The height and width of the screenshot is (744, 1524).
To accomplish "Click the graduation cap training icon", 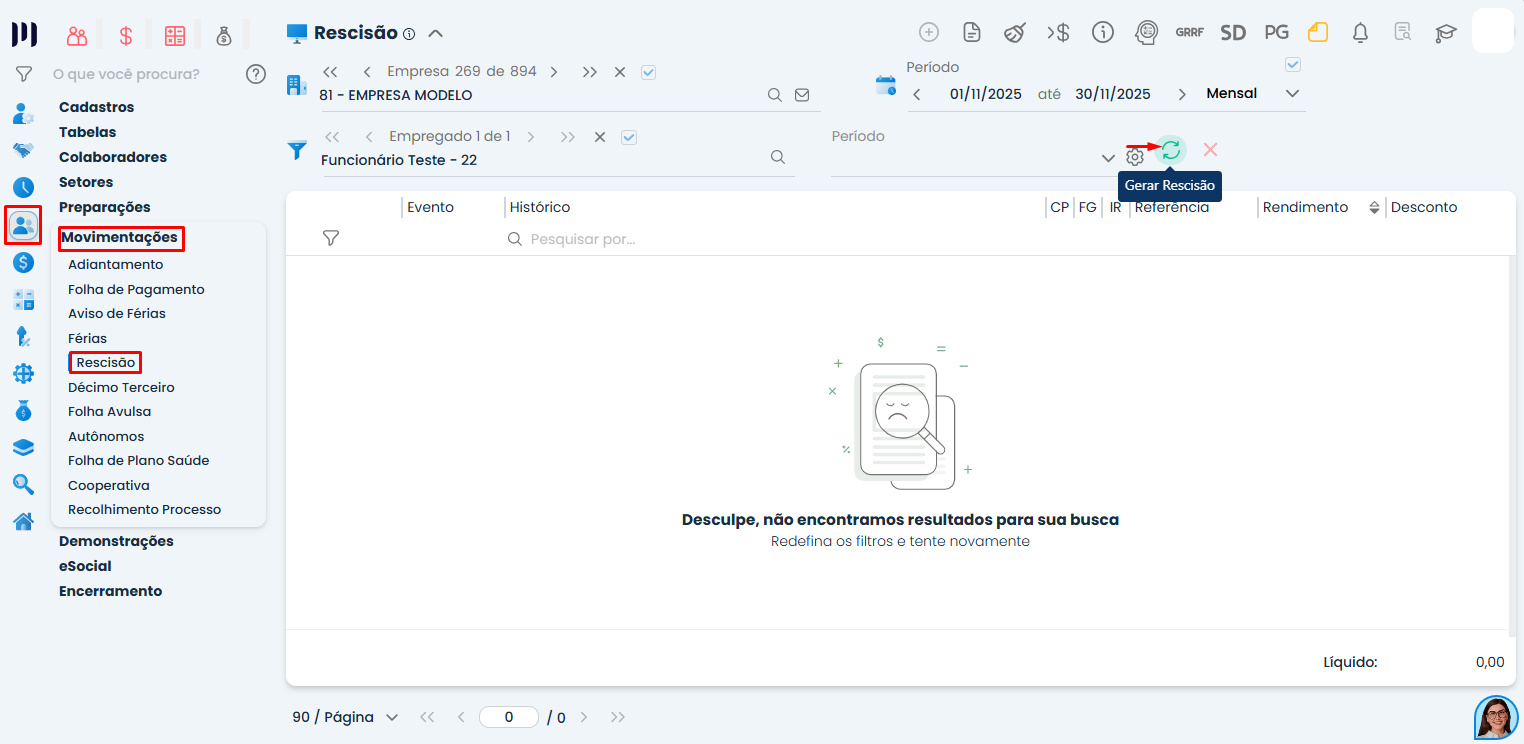I will tap(1445, 32).
